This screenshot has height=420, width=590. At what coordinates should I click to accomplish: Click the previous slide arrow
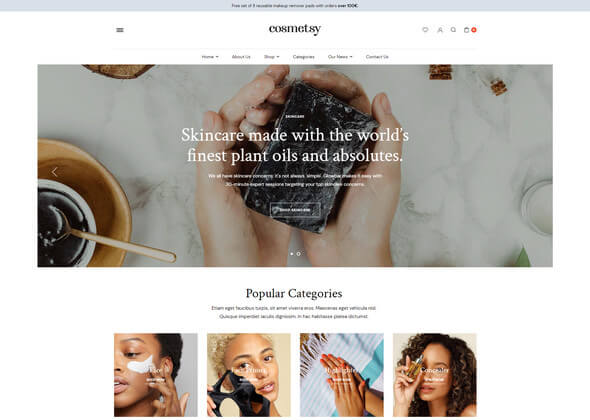[55, 172]
